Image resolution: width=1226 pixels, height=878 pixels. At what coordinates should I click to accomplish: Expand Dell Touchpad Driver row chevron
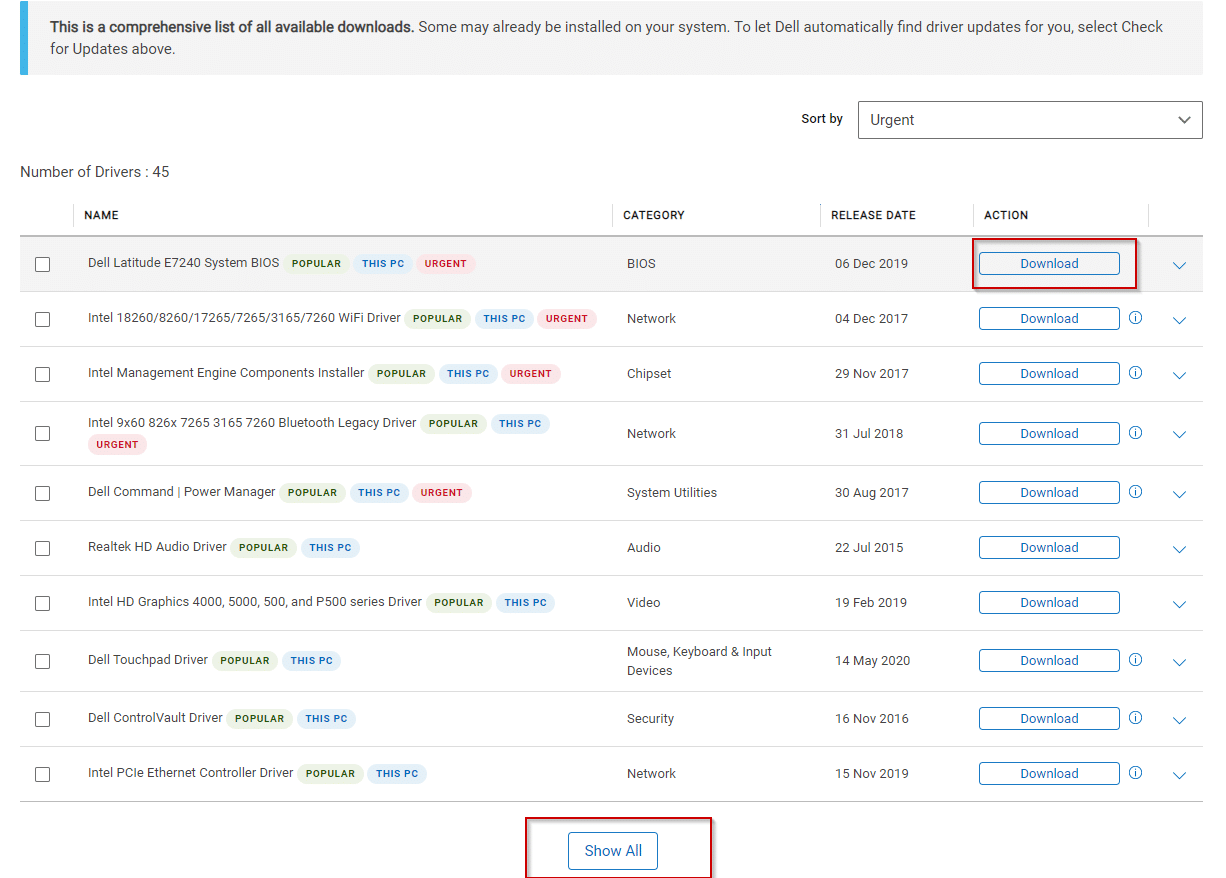(1179, 662)
